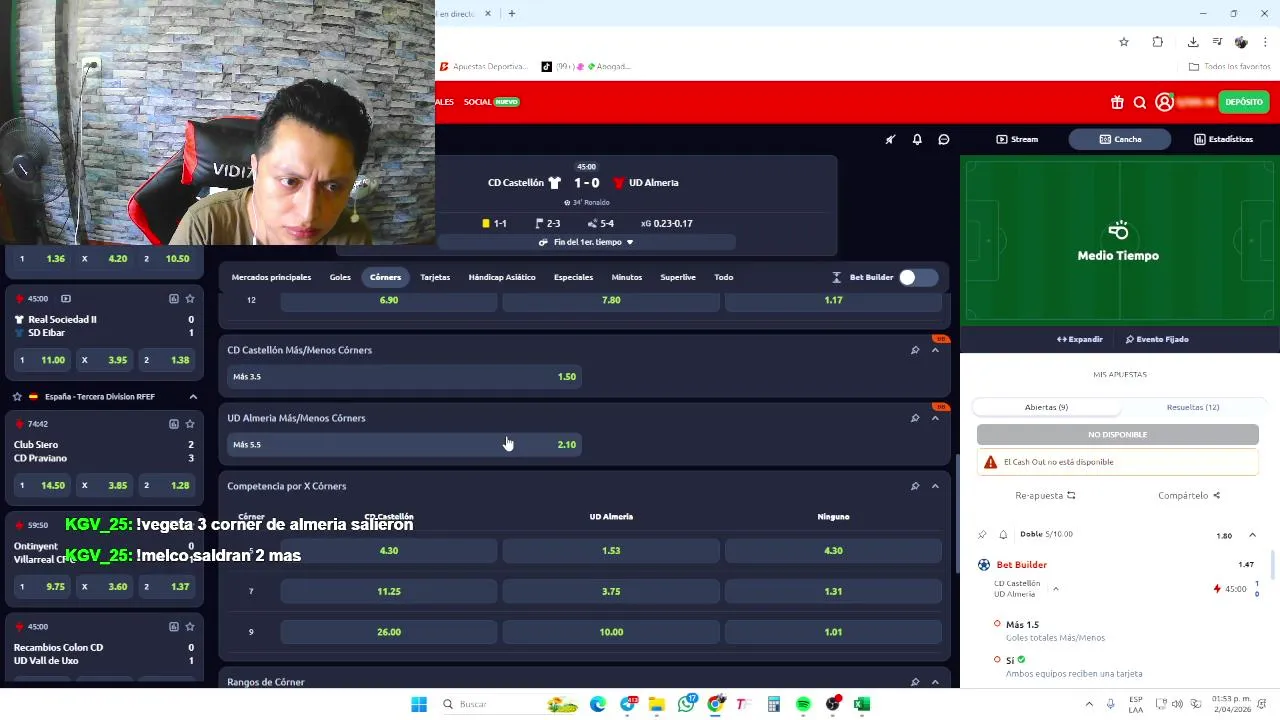Bet on Más 3.5 Castellón corners at 1.50

tap(404, 377)
